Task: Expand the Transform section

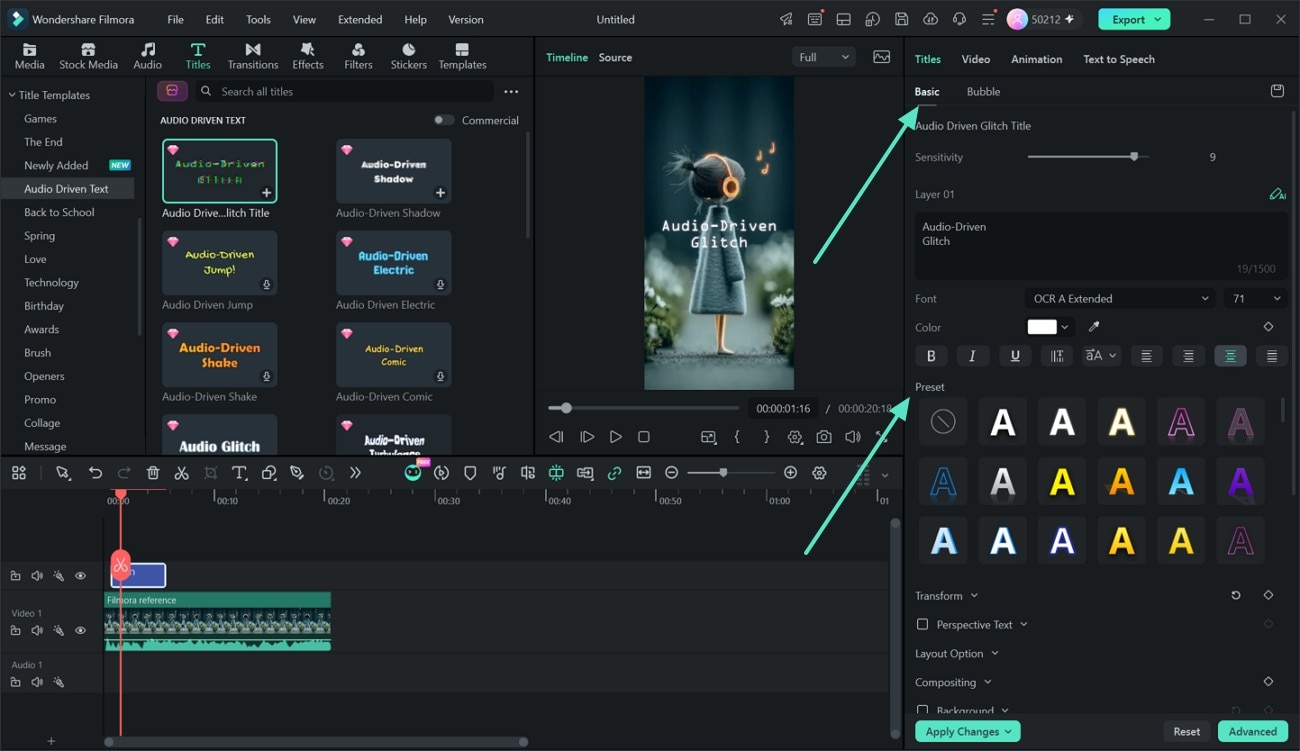Action: point(947,595)
